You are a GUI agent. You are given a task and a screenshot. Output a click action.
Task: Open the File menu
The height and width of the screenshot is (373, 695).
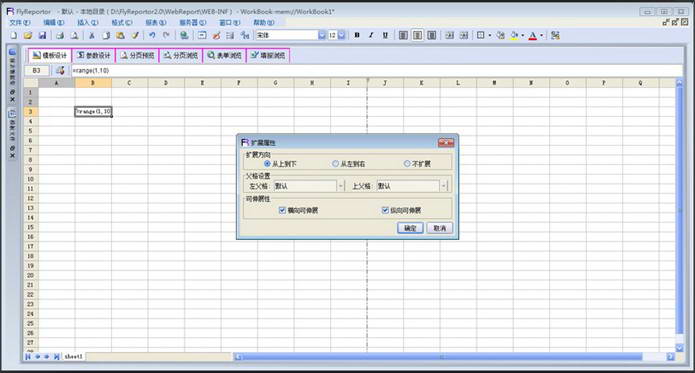click(20, 22)
